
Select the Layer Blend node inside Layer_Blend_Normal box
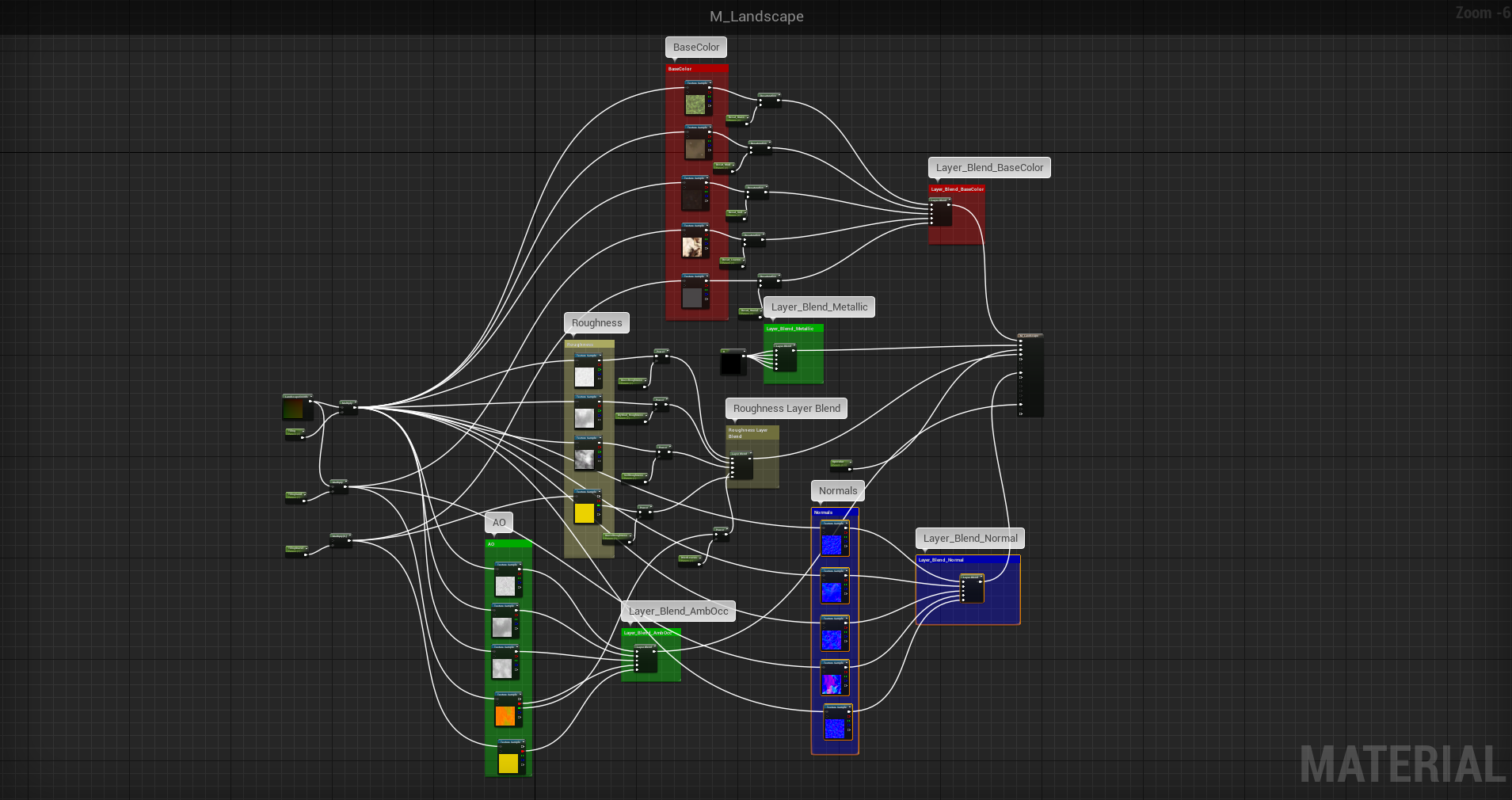point(972,589)
